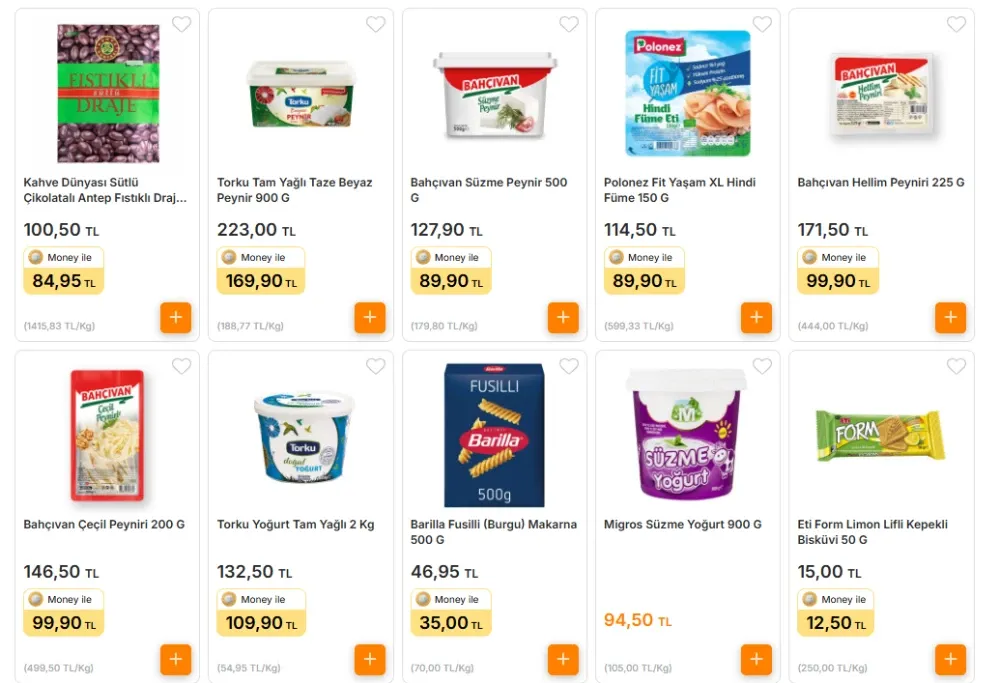Viewport: 1000px width, 683px height.
Task: Open Polonez Fit Yaşam Hindi Füme title
Action: [679, 190]
